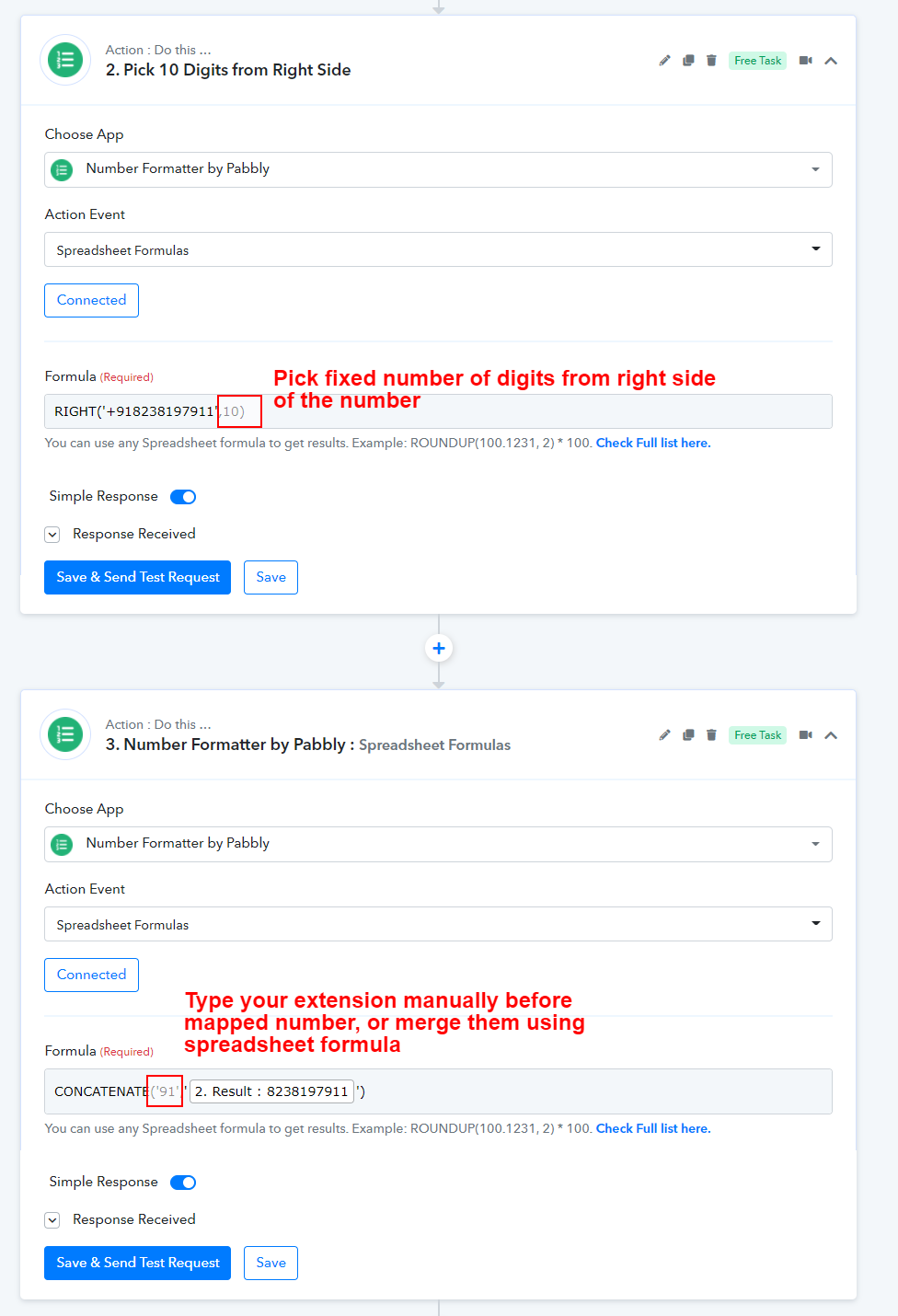
Task: Delete step 3 with the trash icon
Action: (x=711, y=735)
